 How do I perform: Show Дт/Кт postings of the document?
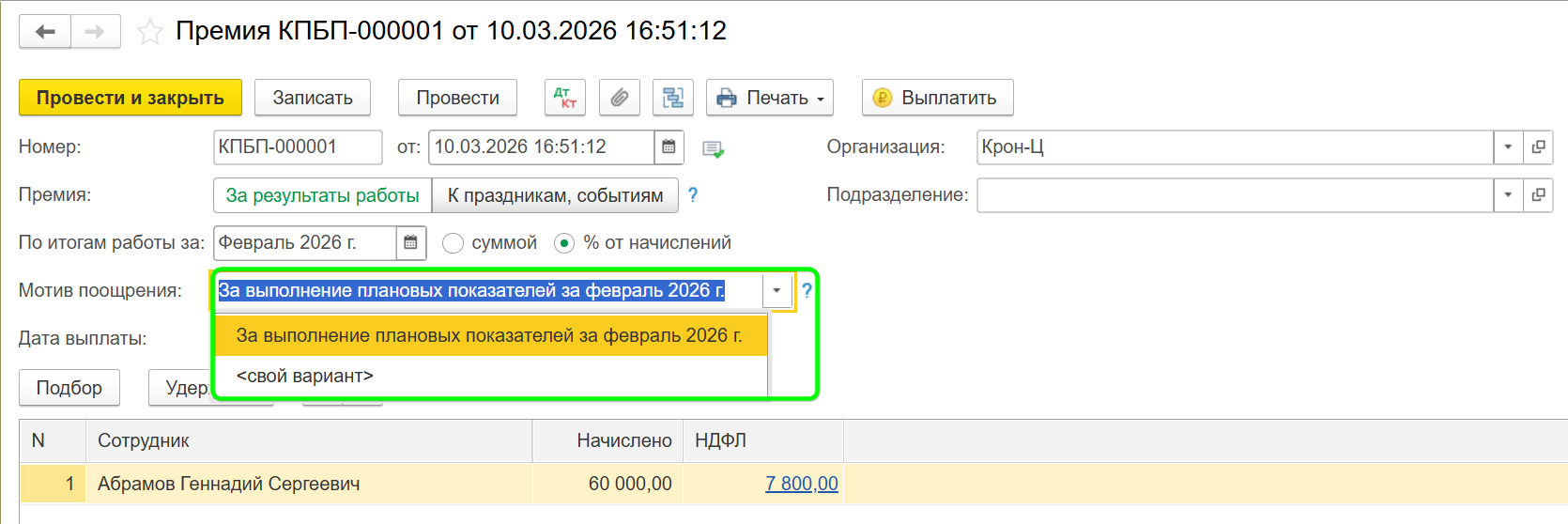click(565, 98)
